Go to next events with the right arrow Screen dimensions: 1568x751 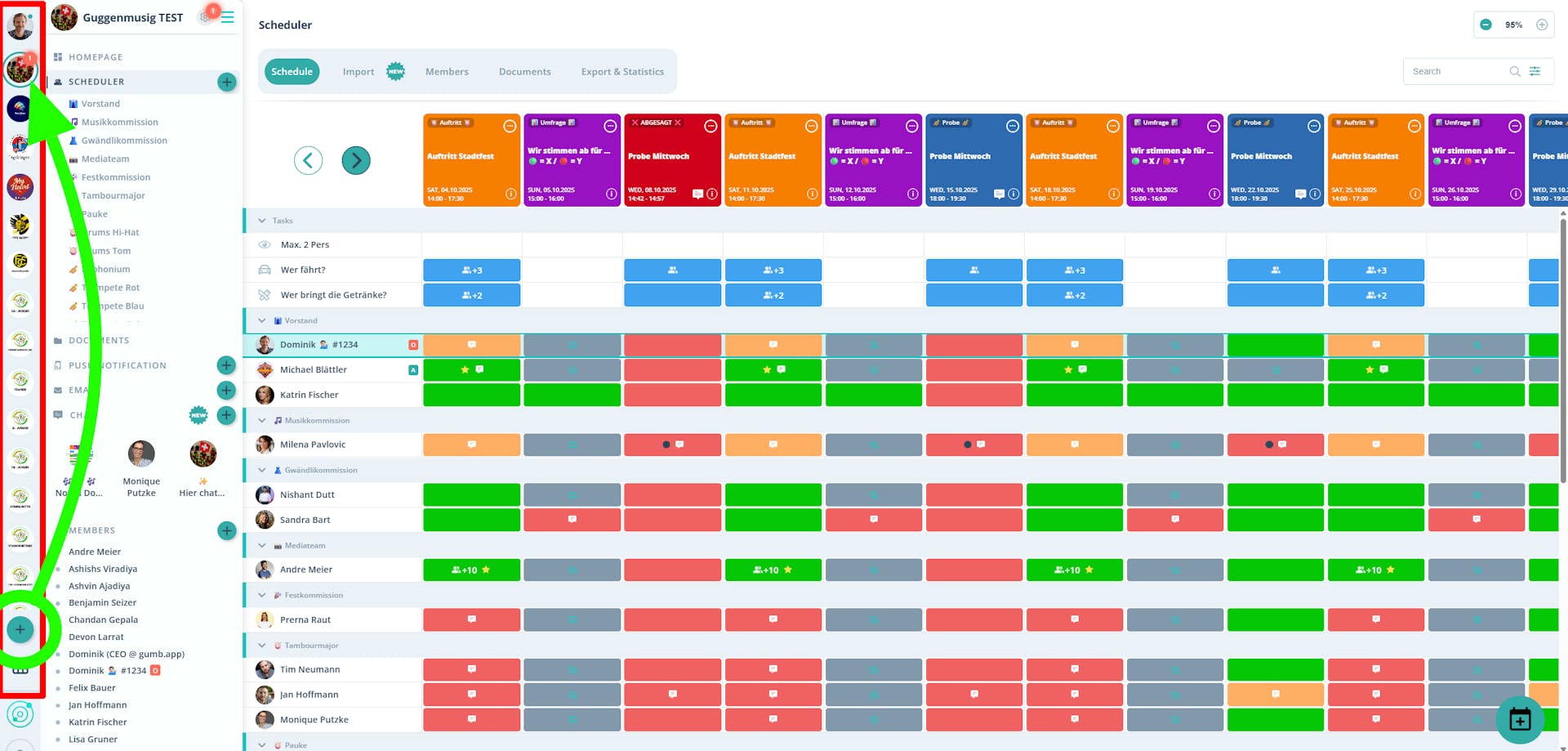pyautogui.click(x=356, y=160)
